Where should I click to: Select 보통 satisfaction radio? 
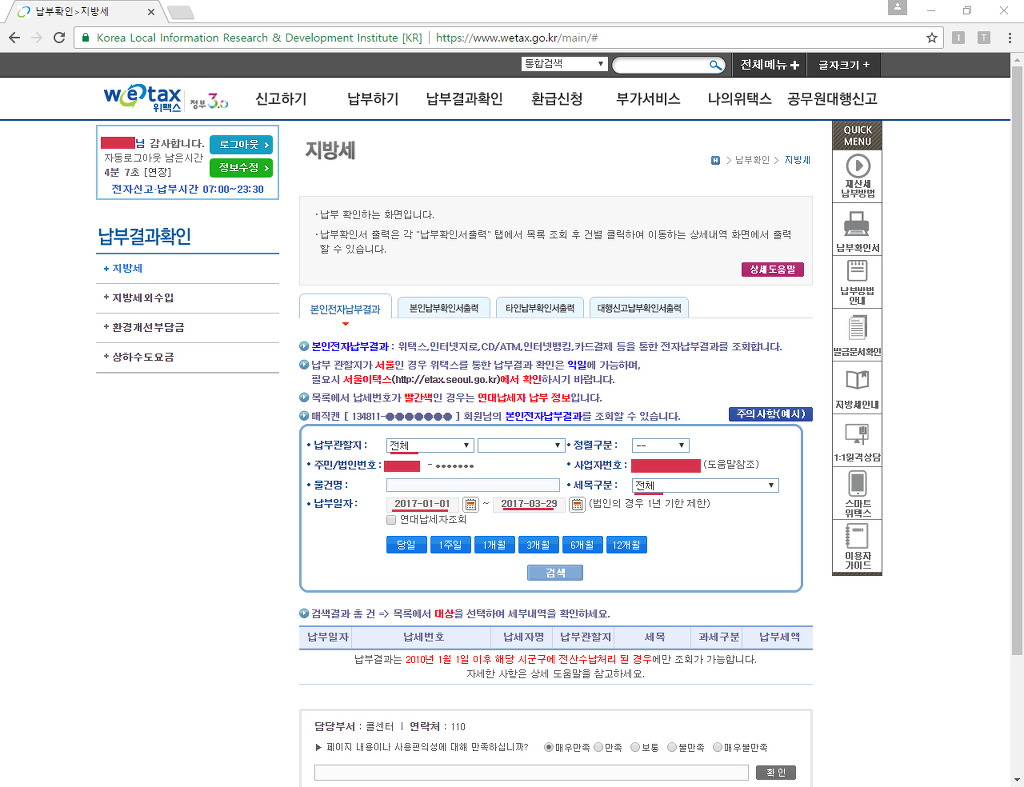(x=635, y=747)
